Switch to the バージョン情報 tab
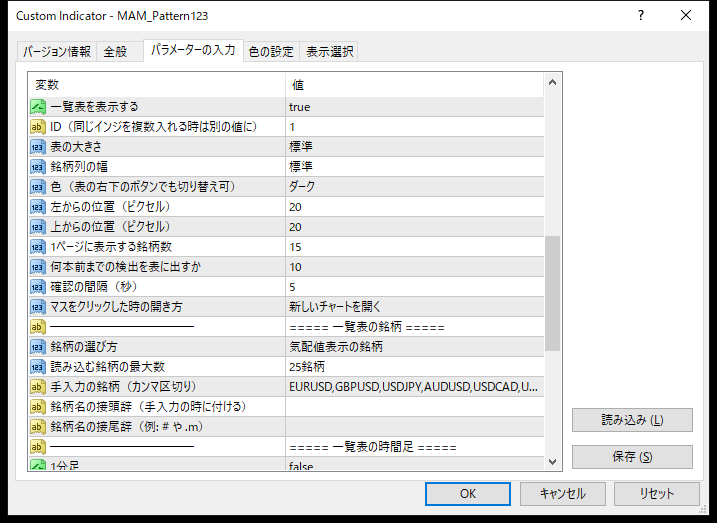The image size is (717, 523). click(57, 52)
